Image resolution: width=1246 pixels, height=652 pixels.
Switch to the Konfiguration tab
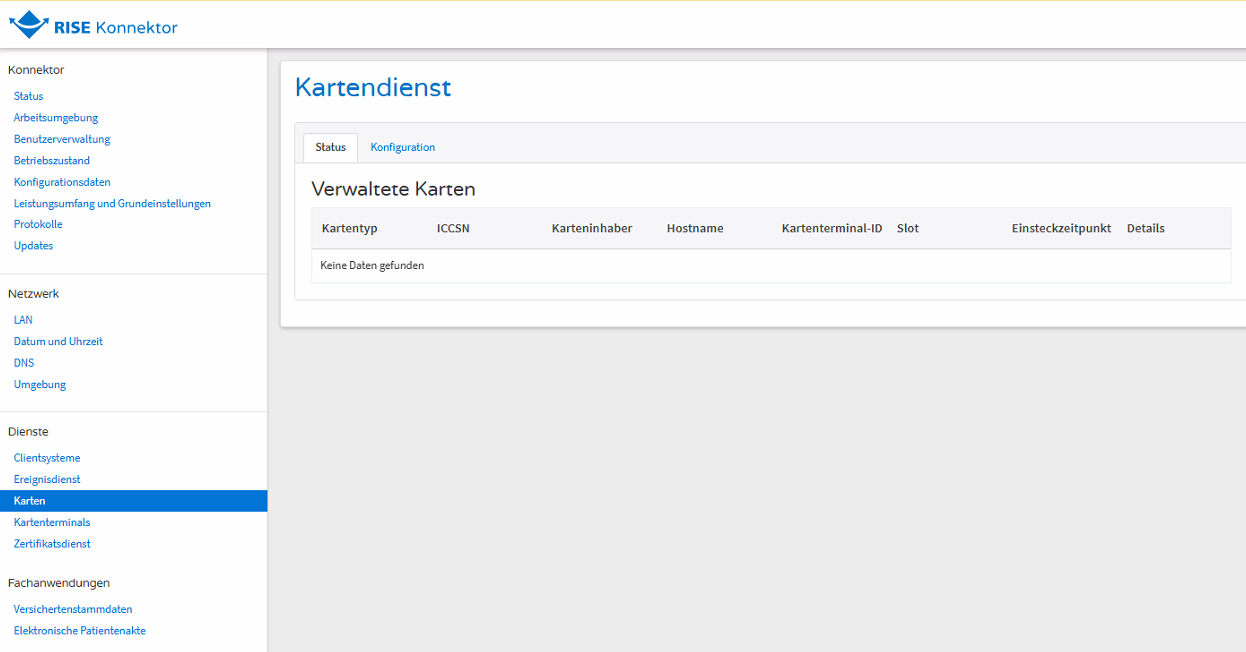[x=403, y=147]
